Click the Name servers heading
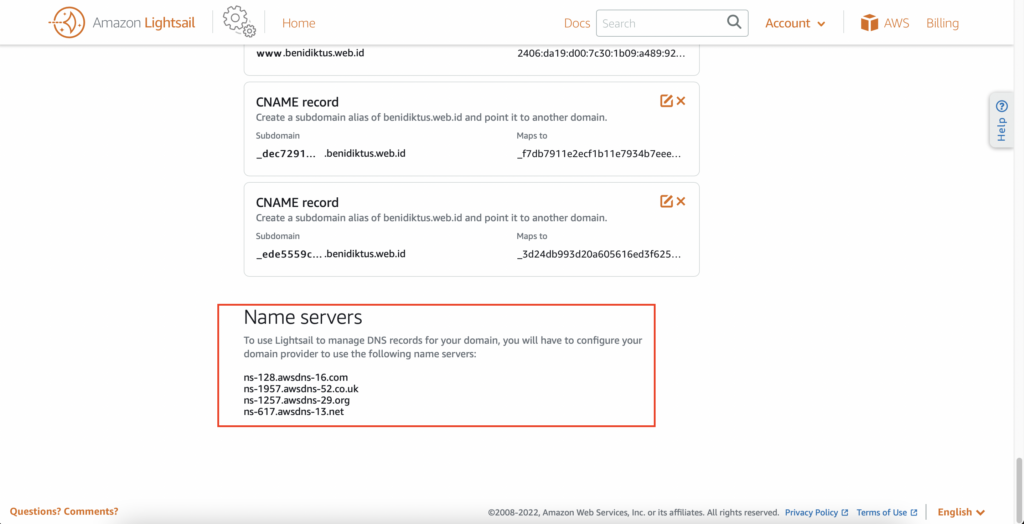 point(302,318)
